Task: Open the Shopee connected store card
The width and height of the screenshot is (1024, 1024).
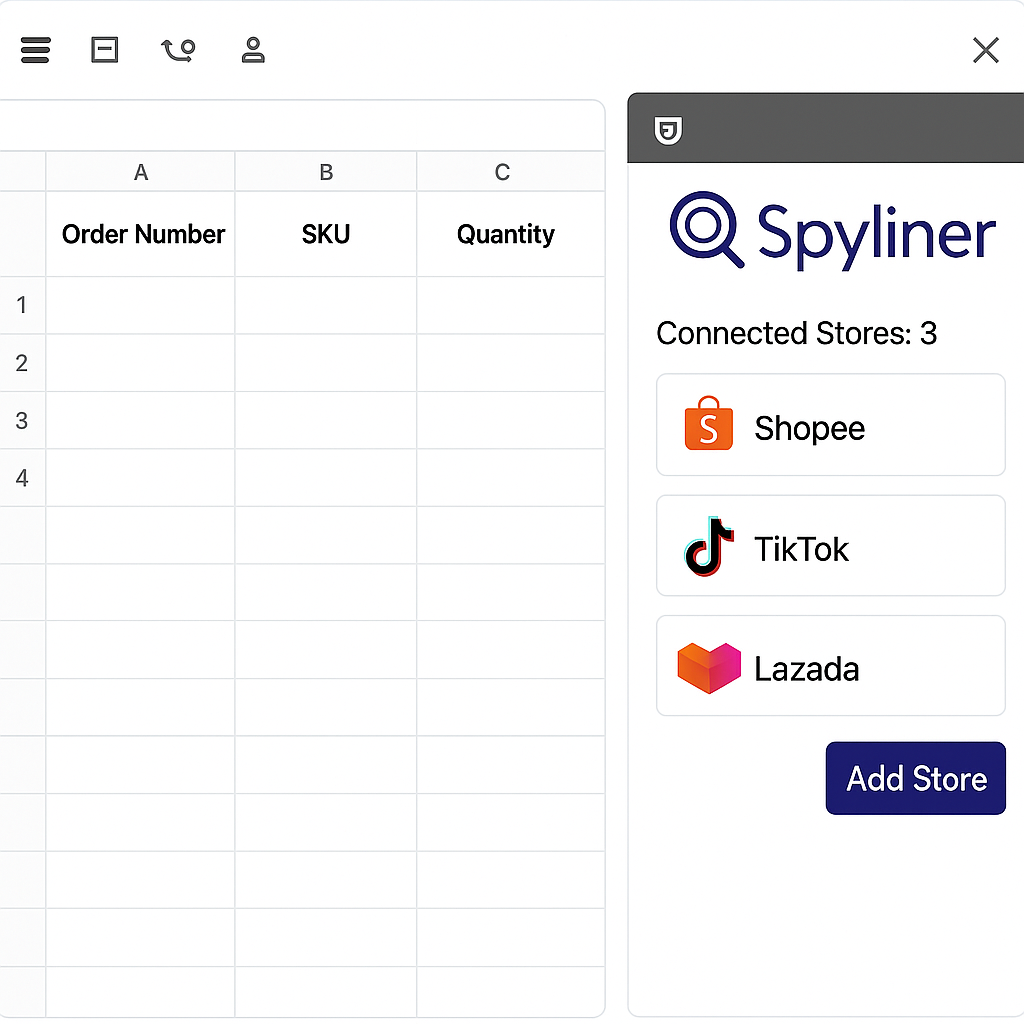Action: pos(830,424)
